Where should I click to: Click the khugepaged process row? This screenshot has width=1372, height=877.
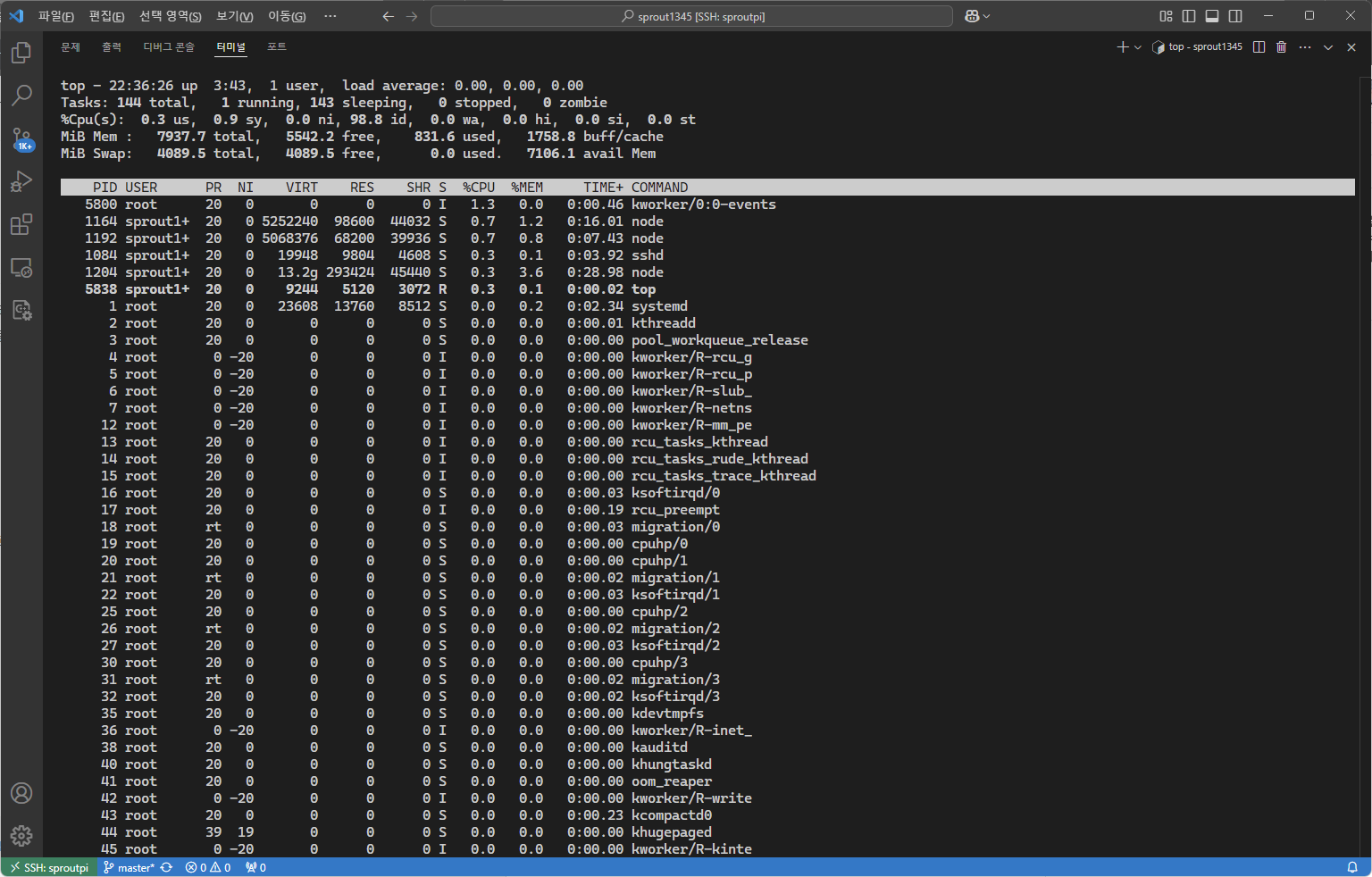pyautogui.click(x=707, y=832)
